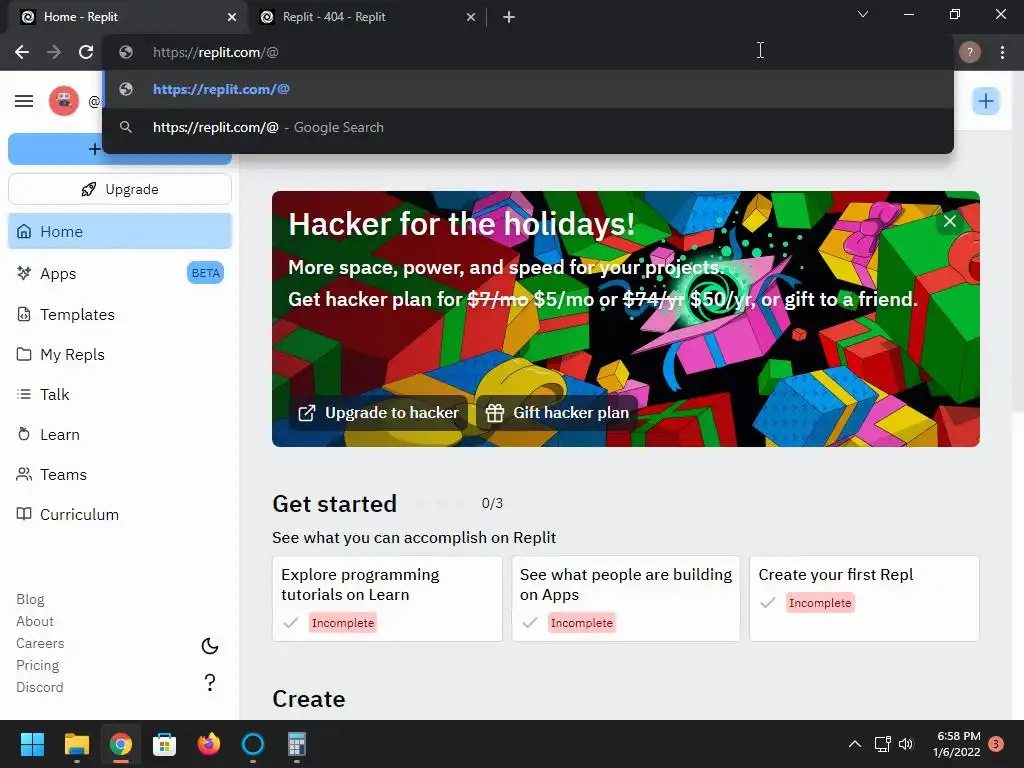Open the Careers link
The width and height of the screenshot is (1024, 768).
point(40,643)
